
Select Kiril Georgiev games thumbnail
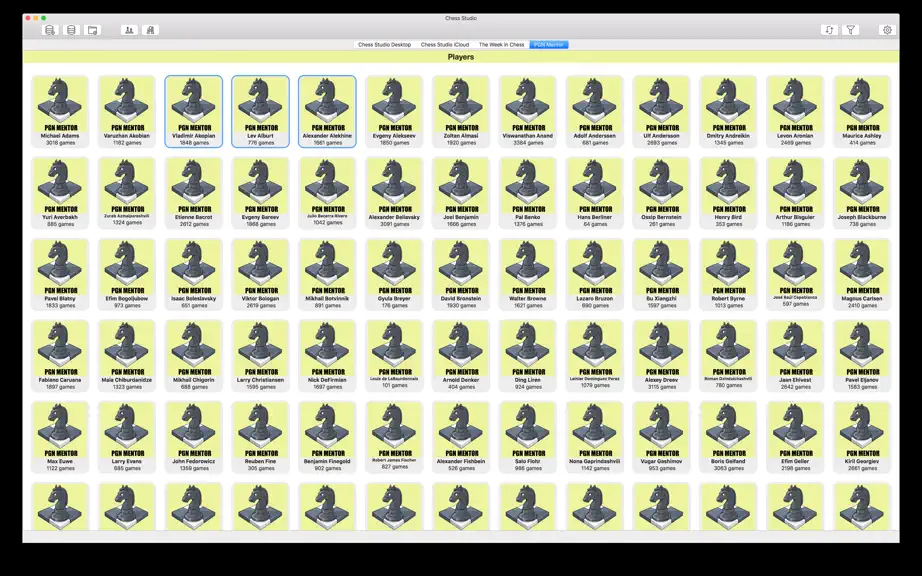(862, 437)
